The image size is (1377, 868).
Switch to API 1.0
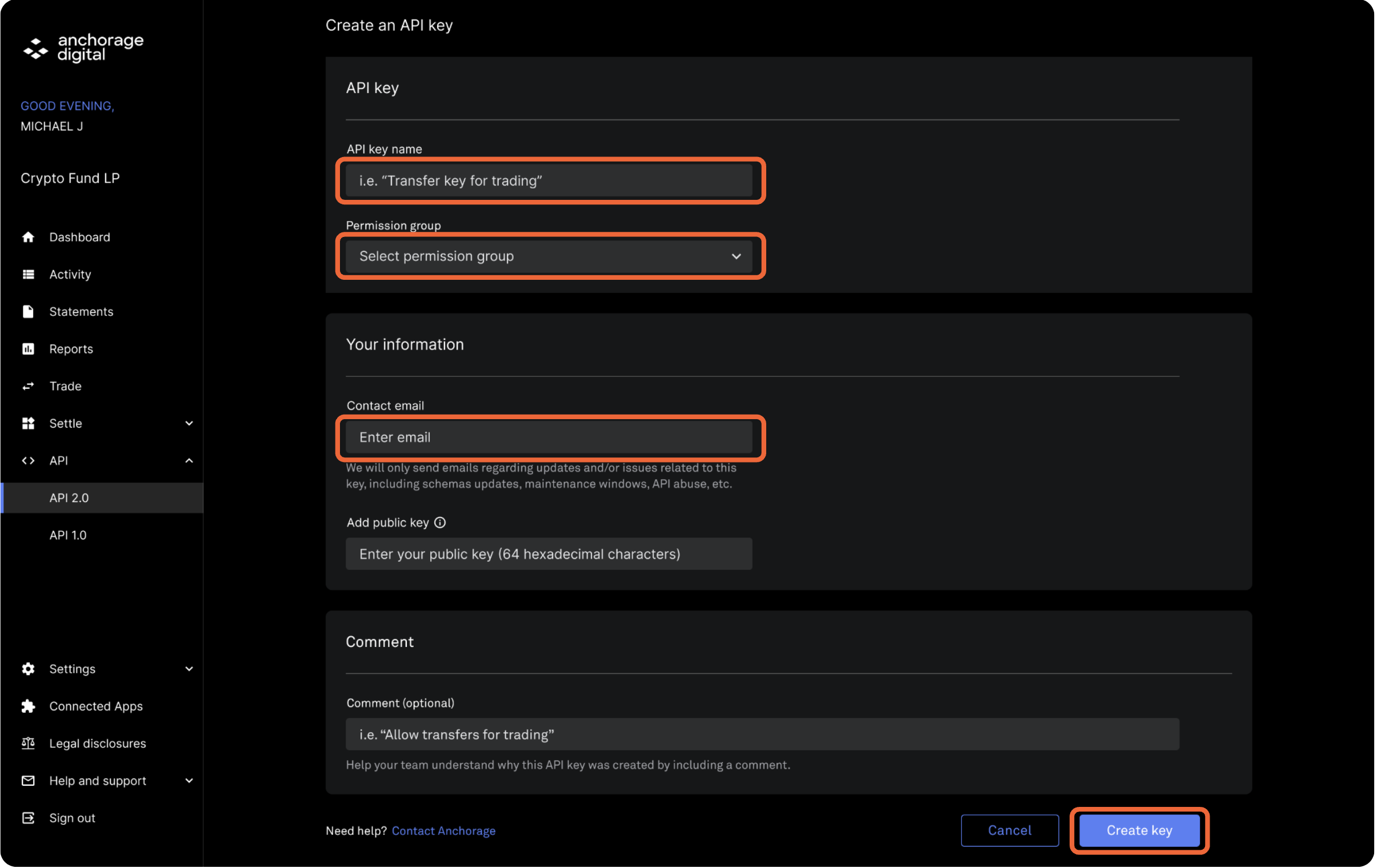pos(68,535)
